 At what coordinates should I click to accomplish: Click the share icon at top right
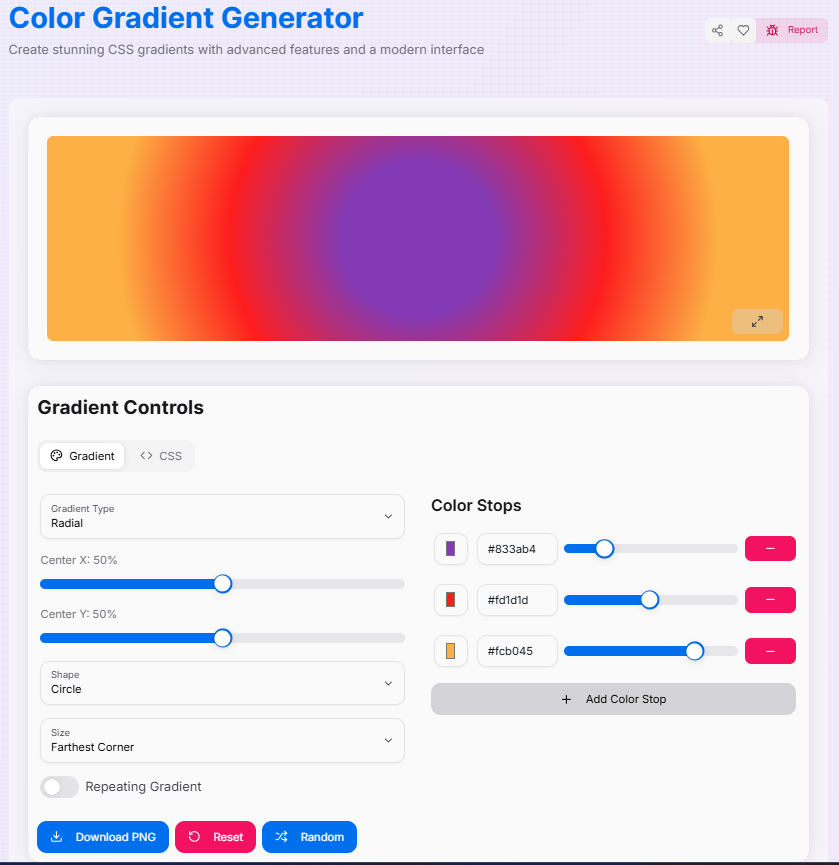717,30
